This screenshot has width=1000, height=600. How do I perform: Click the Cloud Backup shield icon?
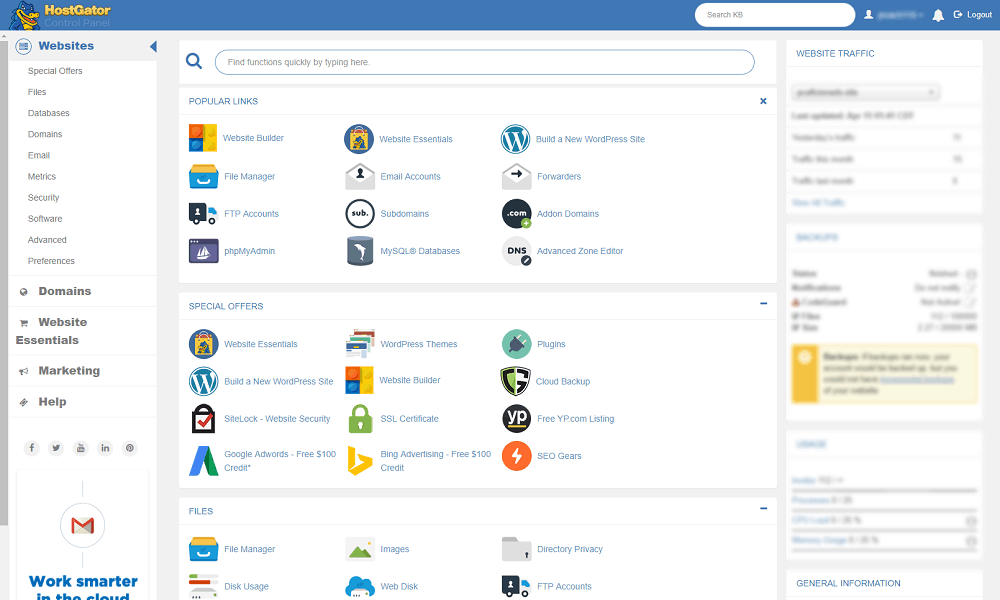(x=515, y=381)
